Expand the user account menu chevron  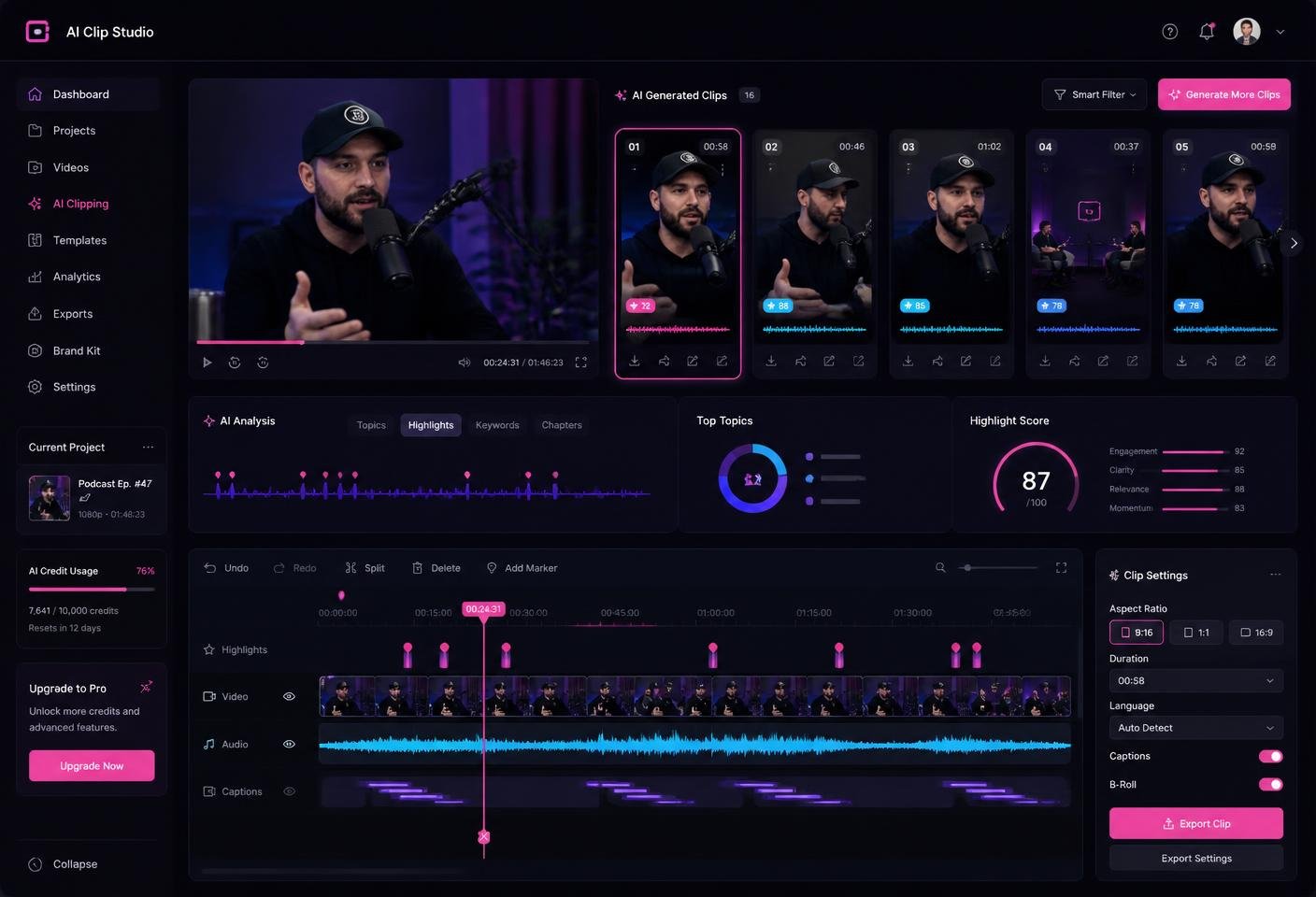click(x=1280, y=32)
